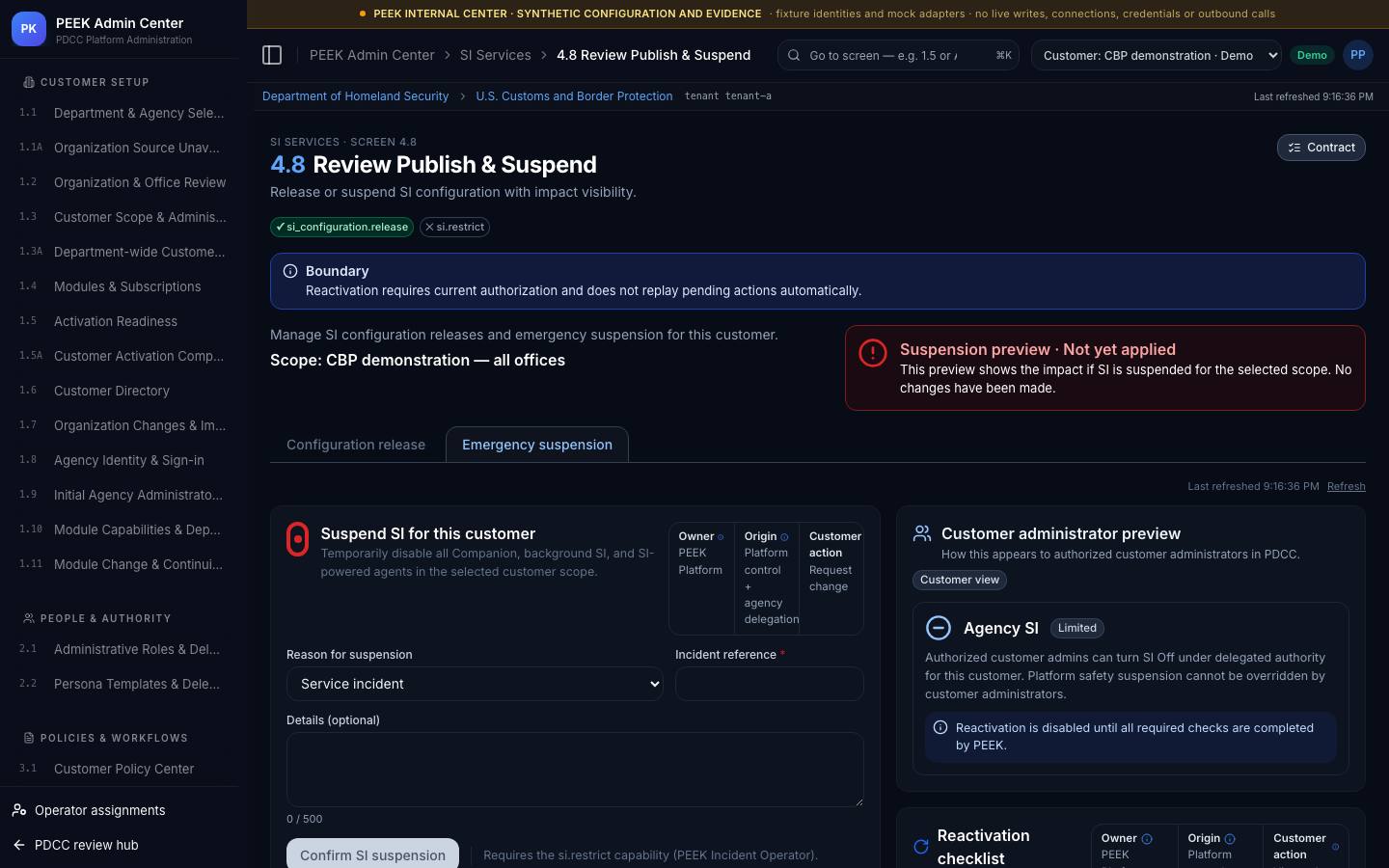This screenshot has width=1389, height=868.
Task: Open Organization & Office Review sidebar item
Action: point(123,182)
